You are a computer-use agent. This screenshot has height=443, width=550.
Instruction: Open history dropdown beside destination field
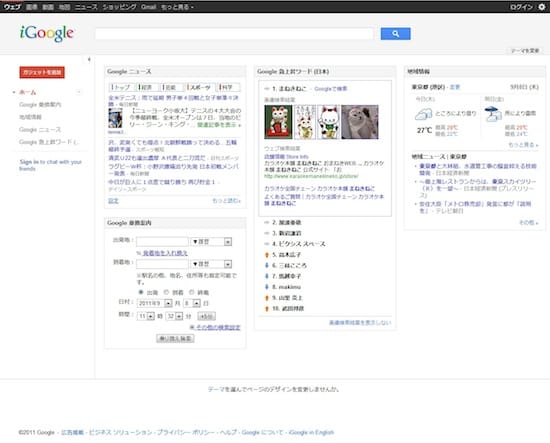point(211,264)
